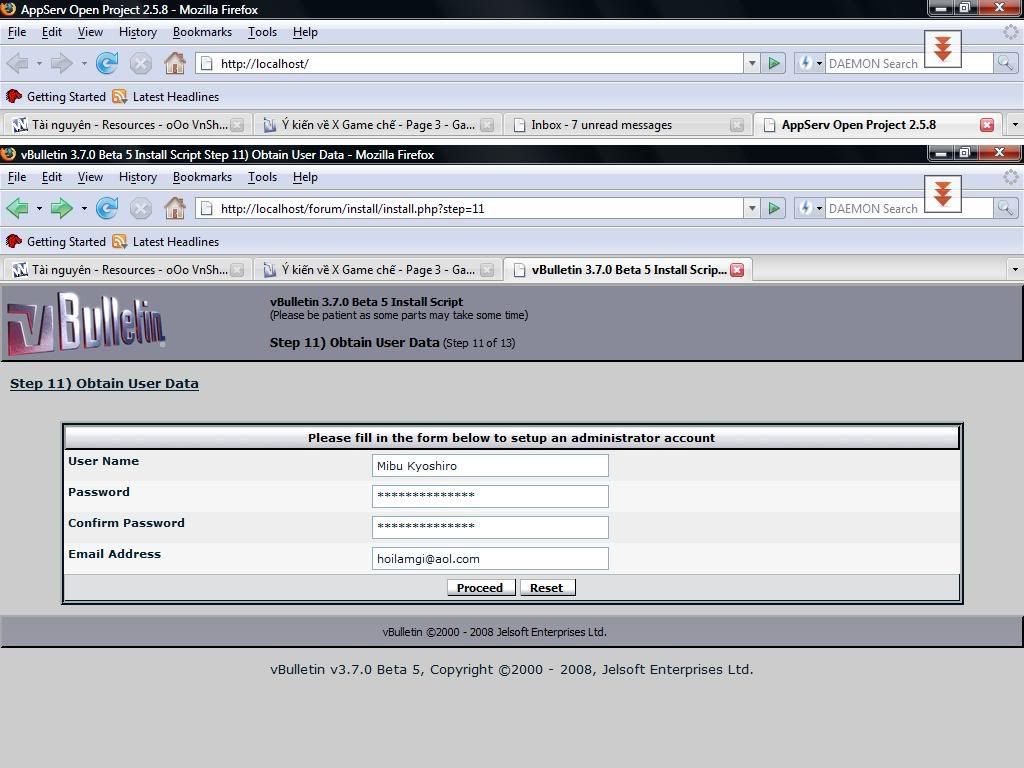Click search magnifier in vBulletin window
The height and width of the screenshot is (768, 1024).
click(x=1005, y=208)
